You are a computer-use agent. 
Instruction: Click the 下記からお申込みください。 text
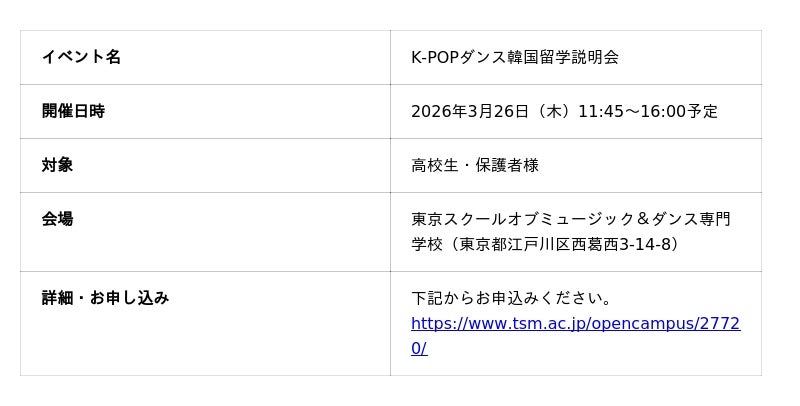512,298
